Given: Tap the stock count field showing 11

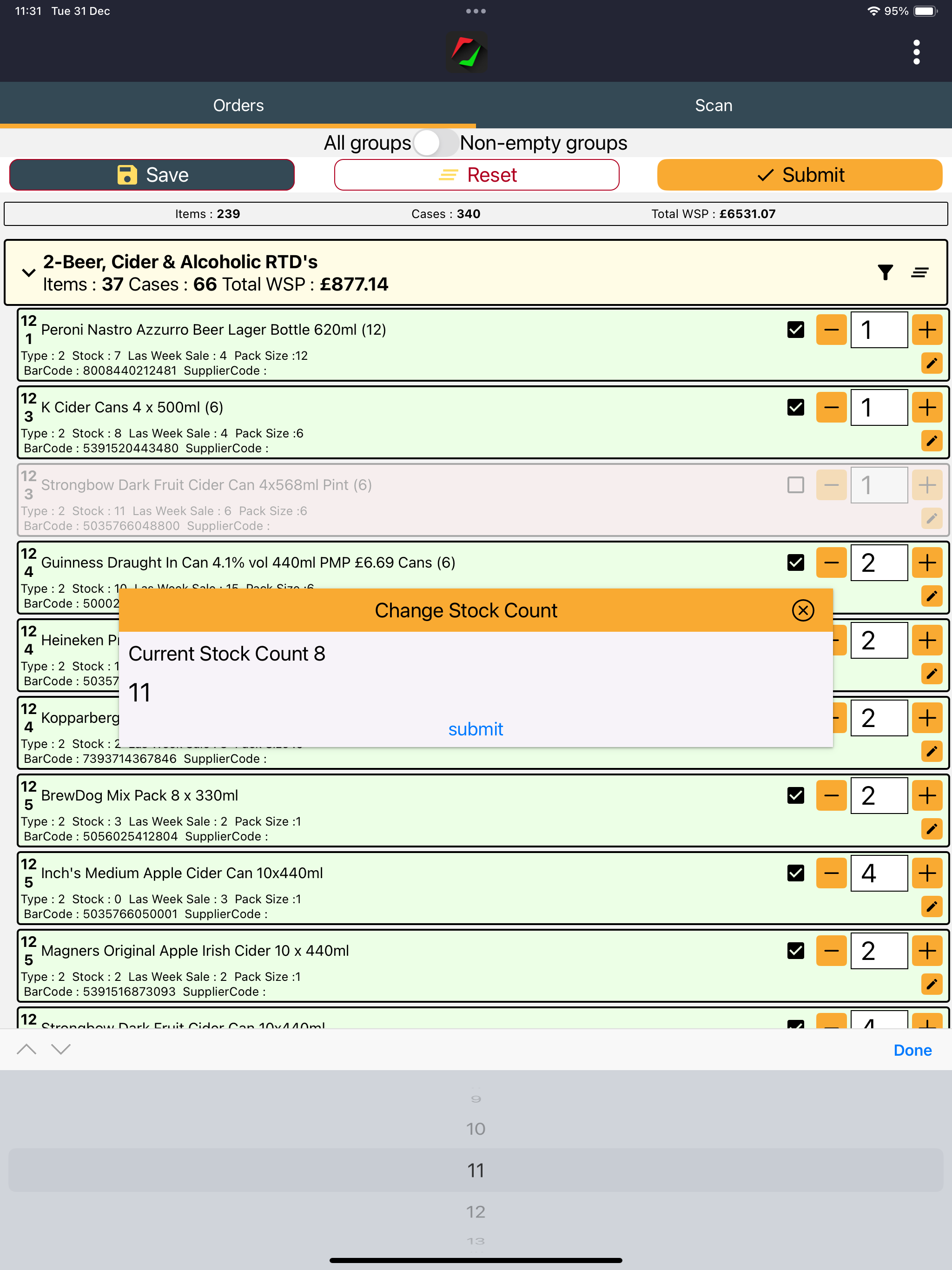Looking at the screenshot, I should [476, 693].
